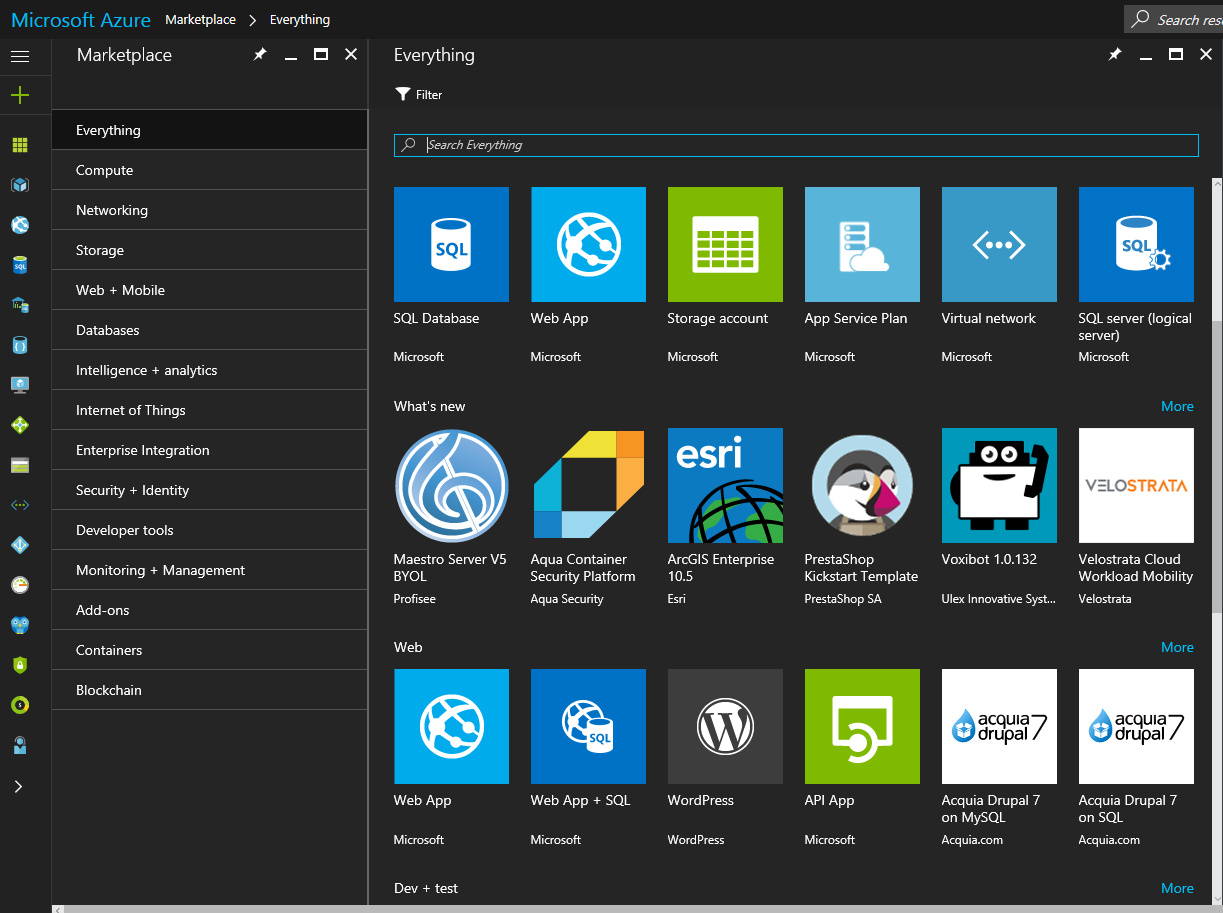The image size is (1223, 913).
Task: Click Marketplace in the breadcrumb
Action: click(199, 19)
